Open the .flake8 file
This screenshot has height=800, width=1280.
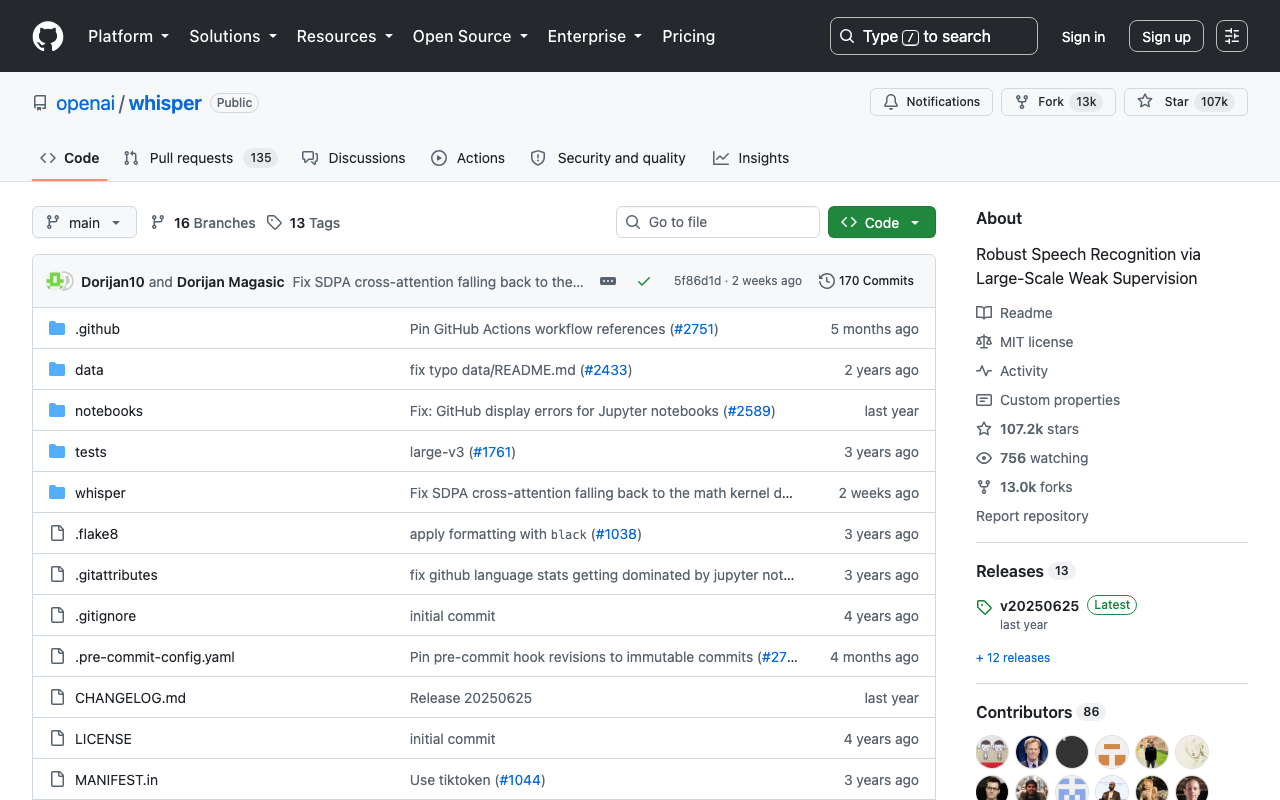97,534
